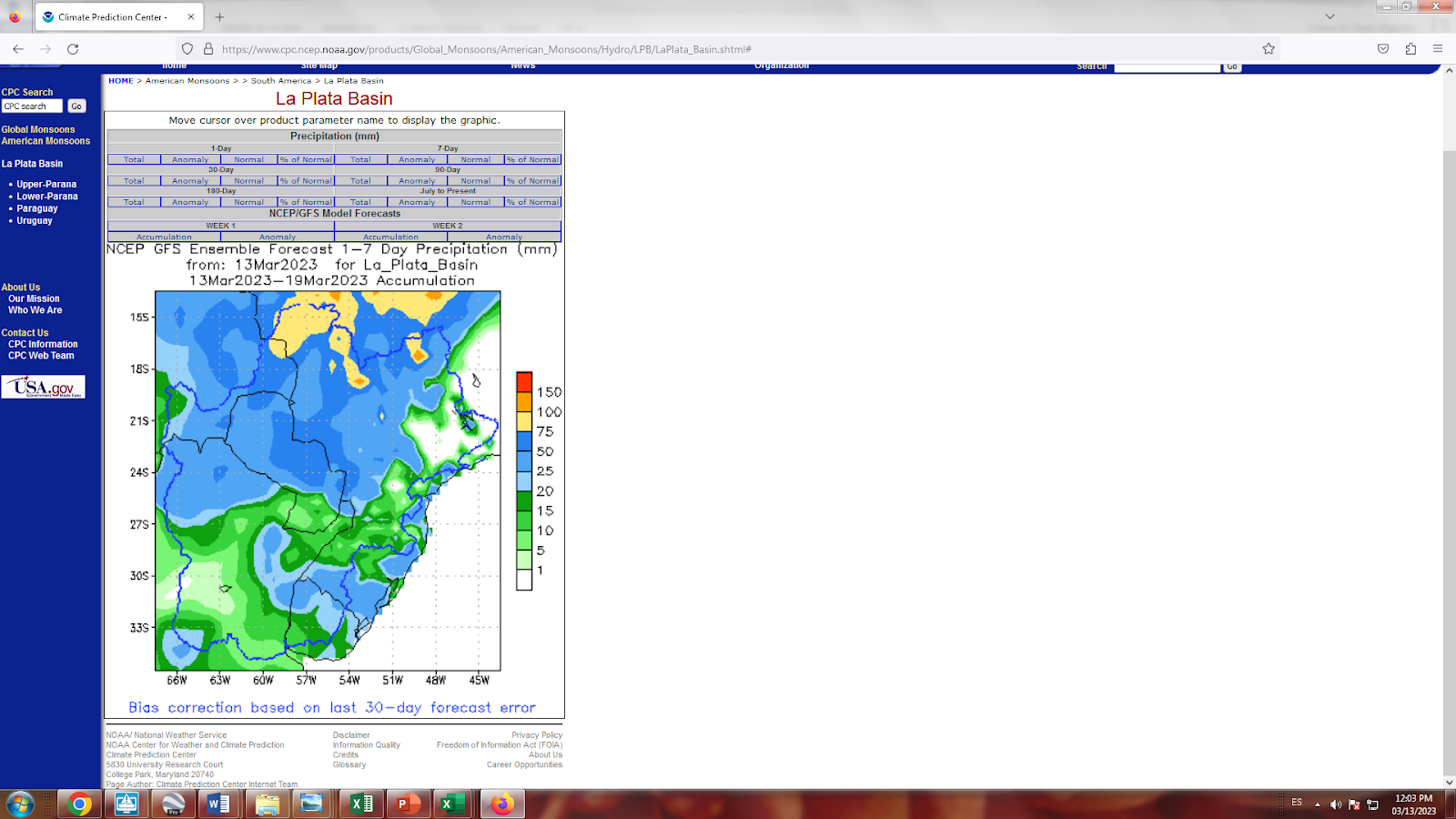Viewport: 1456px width, 819px height.
Task: Open the Windows Start button
Action: (20, 804)
